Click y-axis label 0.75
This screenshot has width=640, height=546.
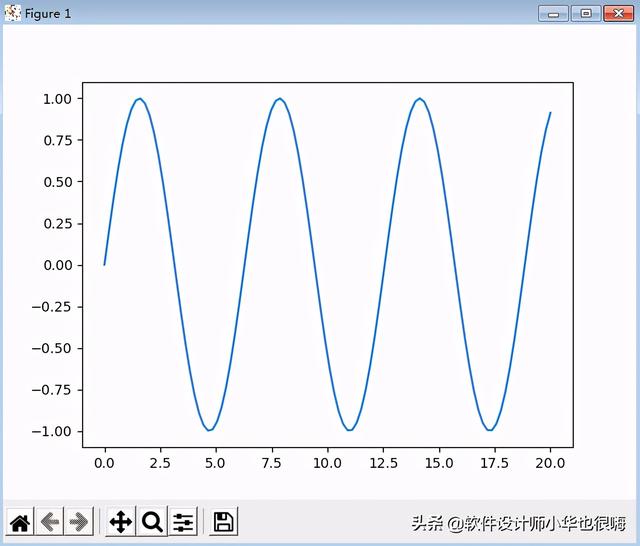click(58, 140)
